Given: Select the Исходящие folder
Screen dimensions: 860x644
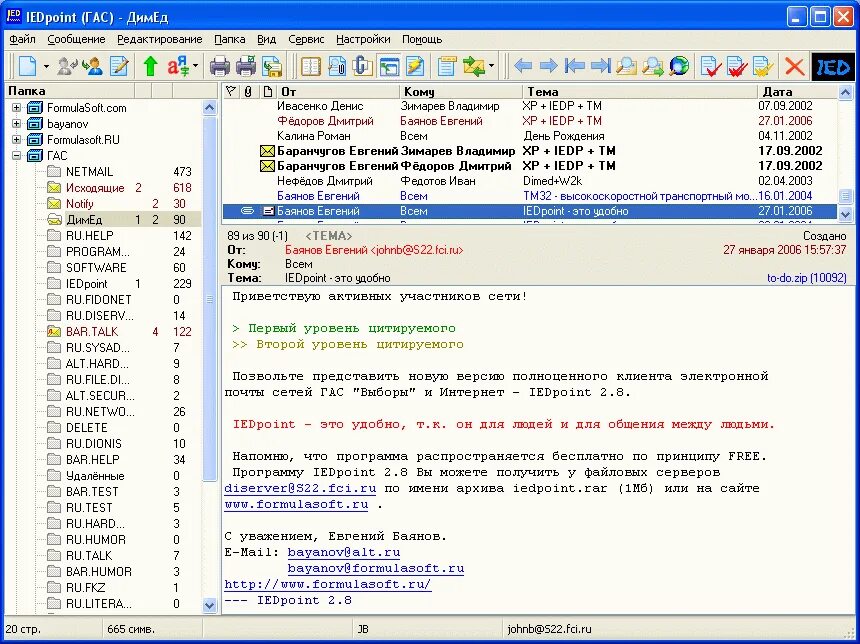Looking at the screenshot, I should point(95,188).
